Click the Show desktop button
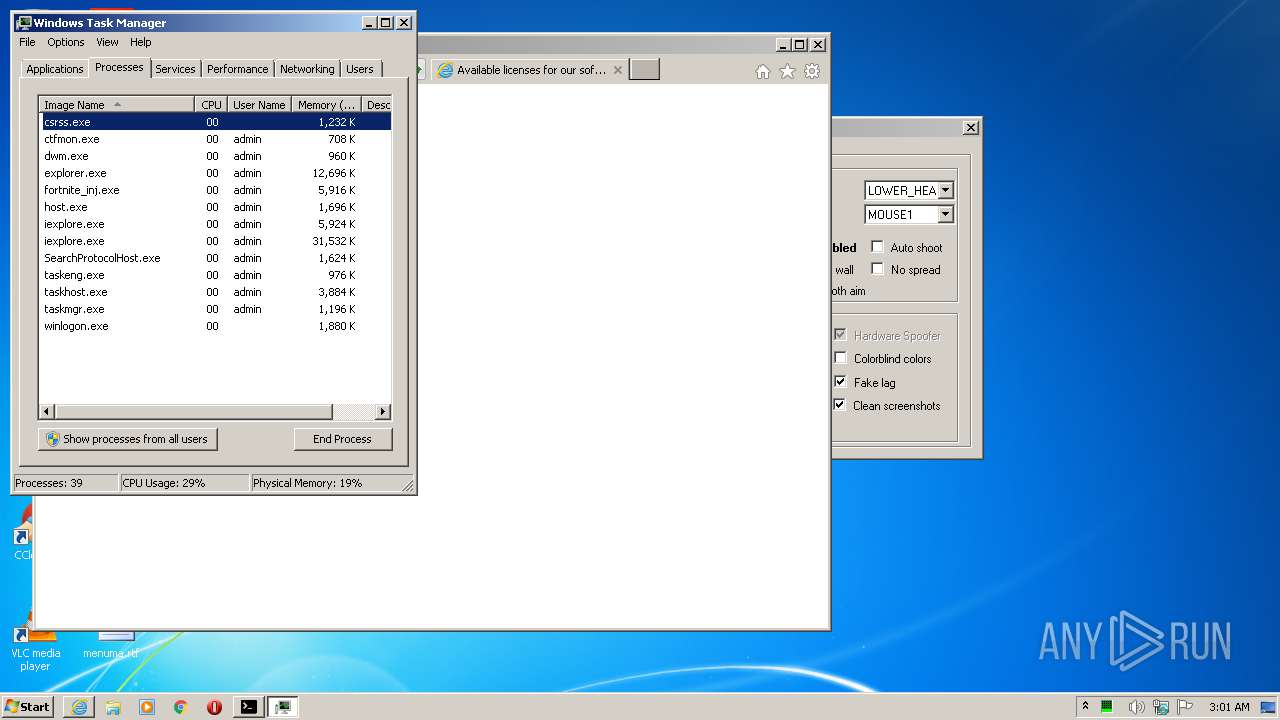Screen dimensions: 1280x720 tap(1270, 707)
